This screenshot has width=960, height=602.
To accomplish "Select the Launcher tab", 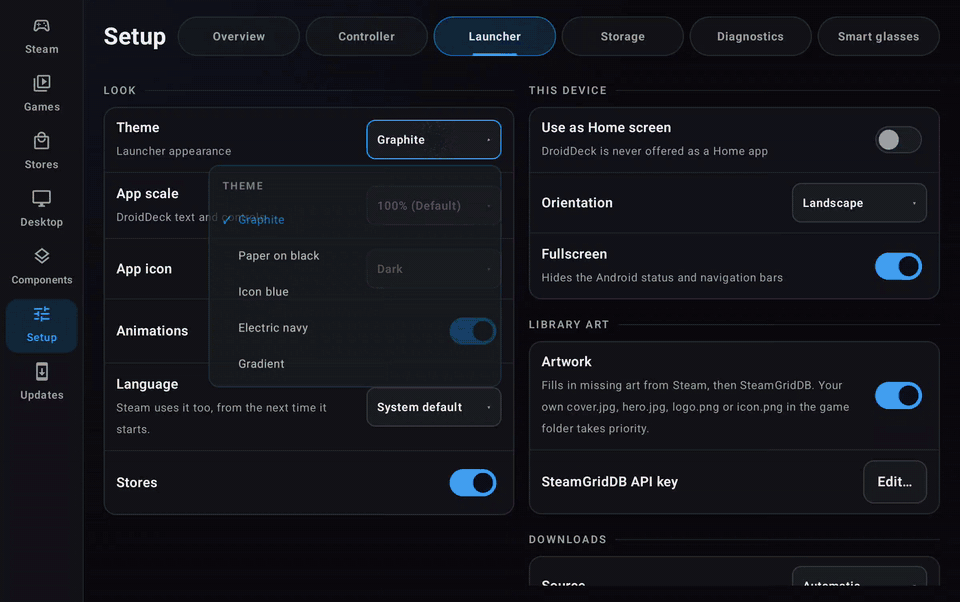I will pyautogui.click(x=495, y=36).
